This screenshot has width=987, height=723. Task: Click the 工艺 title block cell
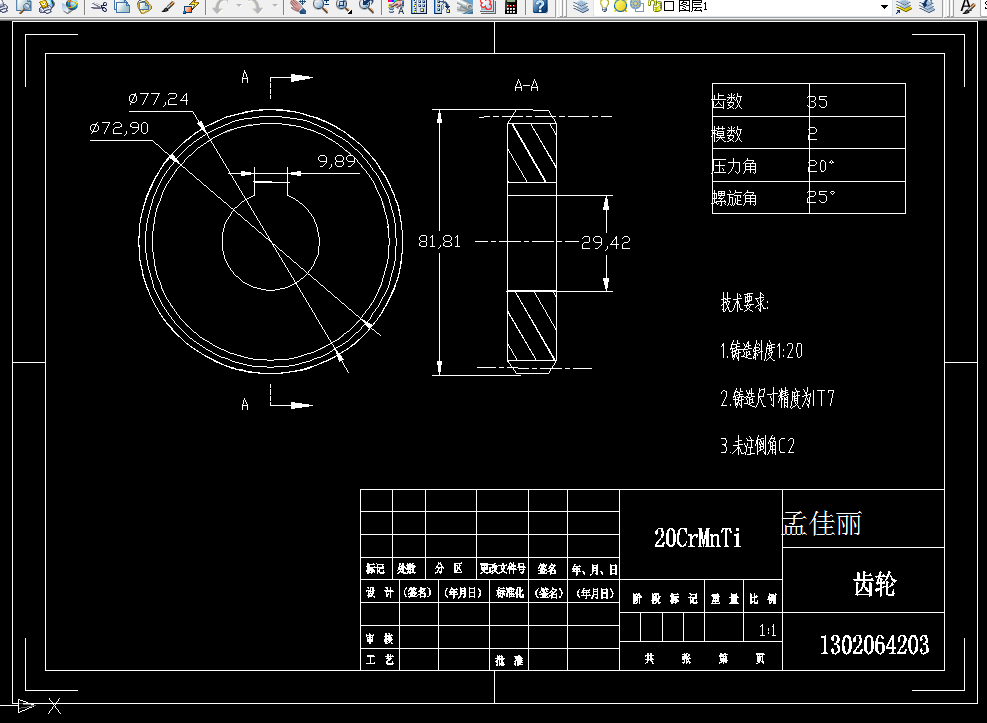tap(380, 659)
